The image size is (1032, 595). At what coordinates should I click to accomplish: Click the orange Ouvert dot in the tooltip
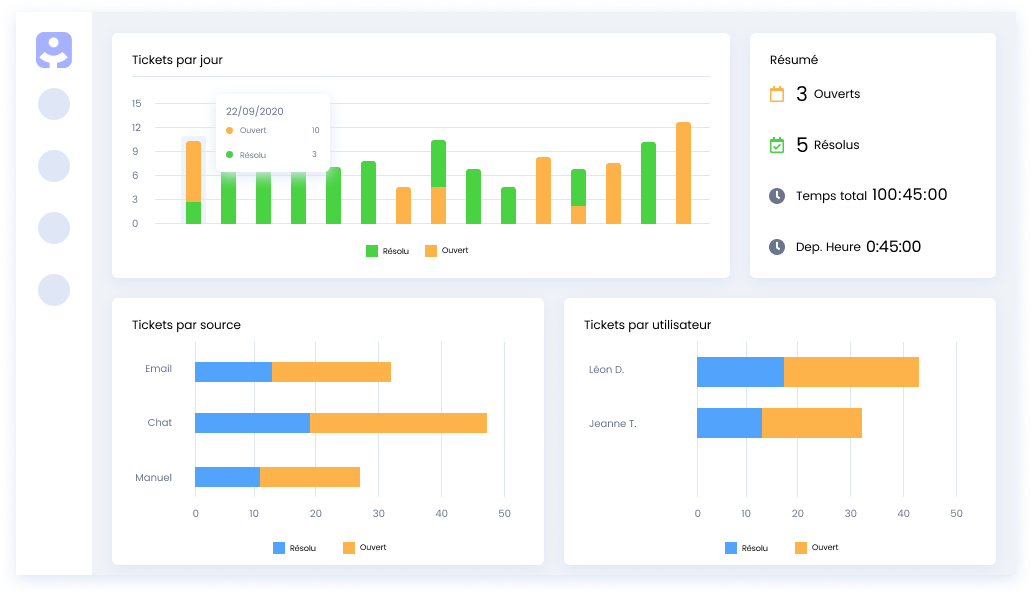230,131
